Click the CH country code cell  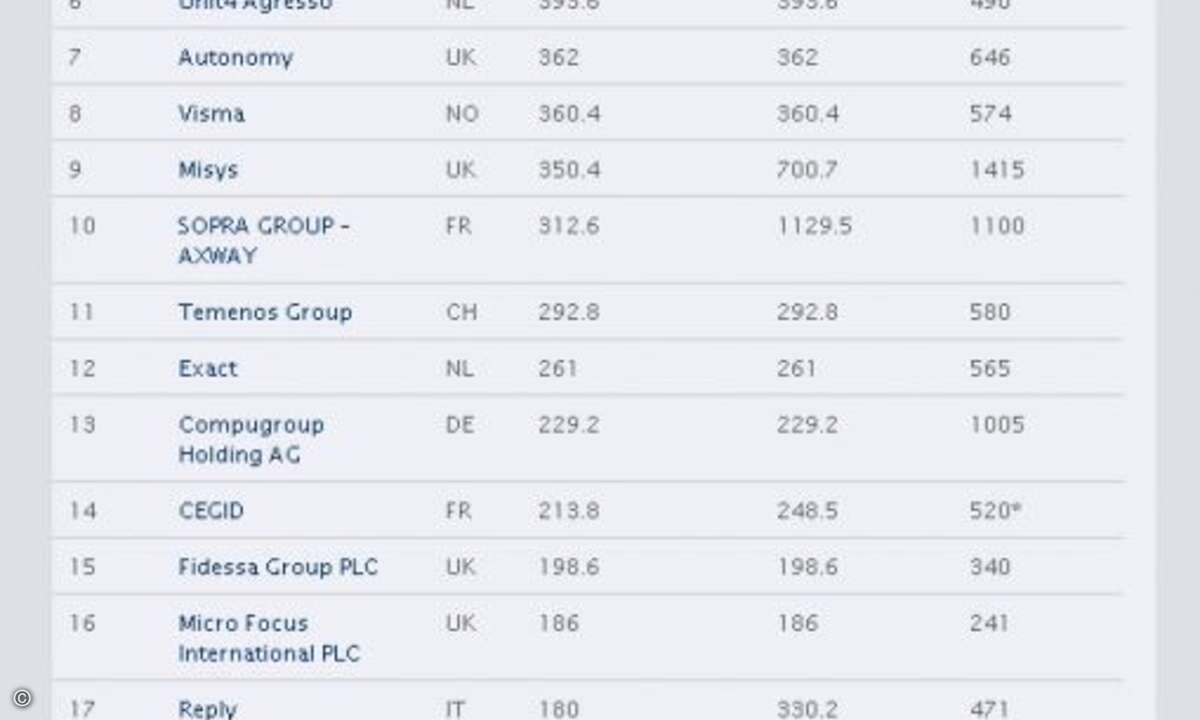coord(462,312)
